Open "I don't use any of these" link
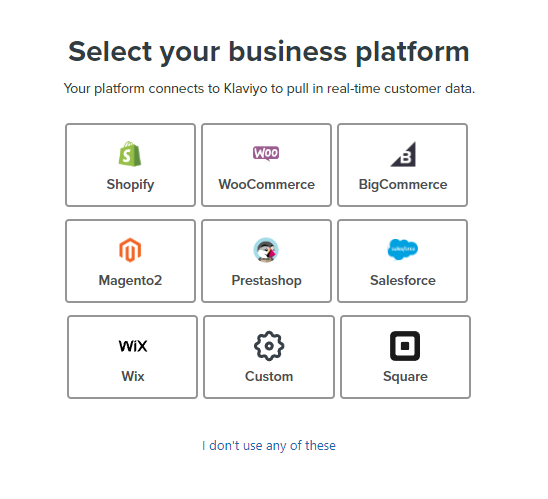Screen dimensions: 548x499 269,446
